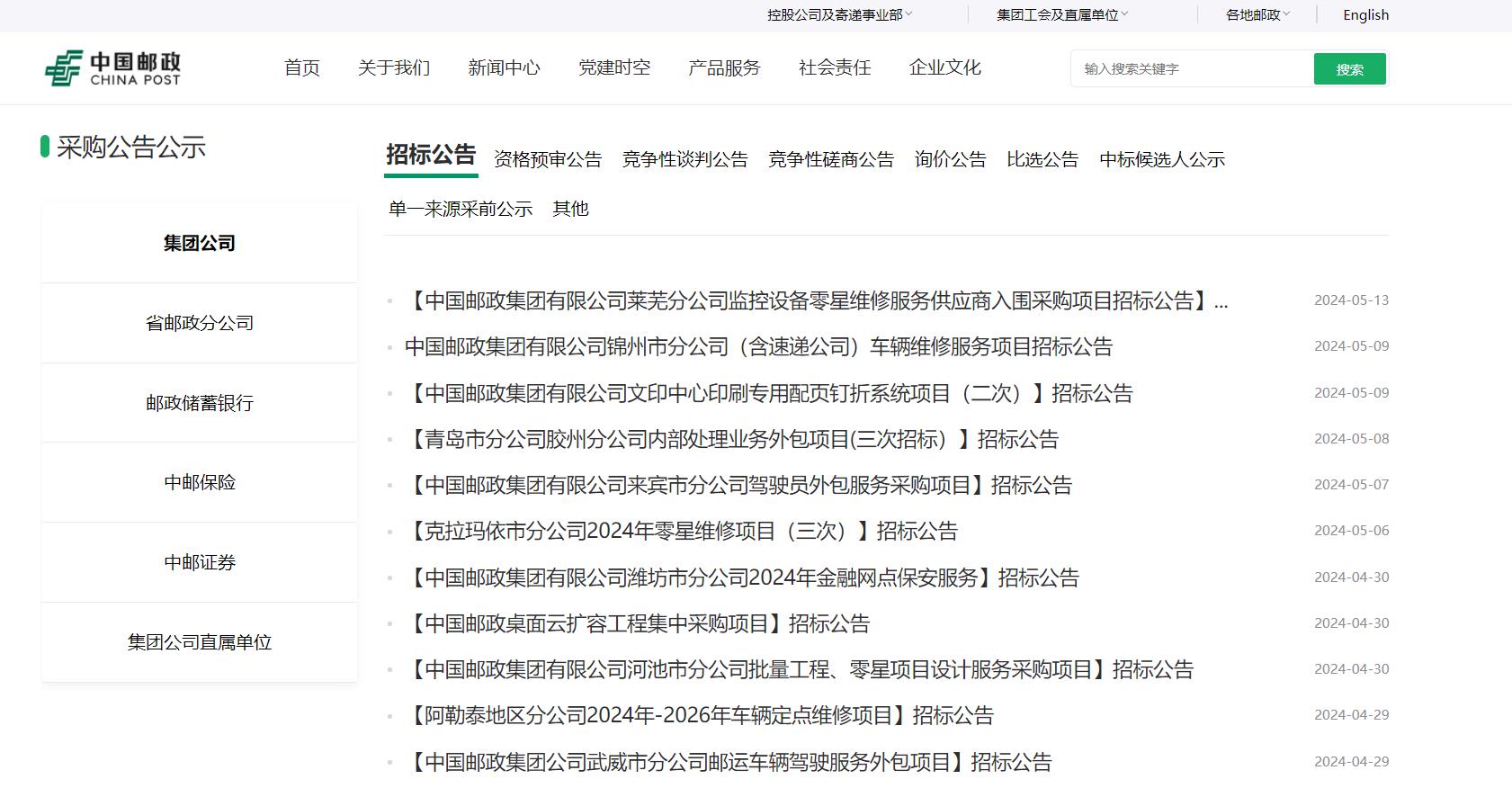Choose 中邮保险 in the sidebar
Viewport: 1512px width, 788px height.
200,482
